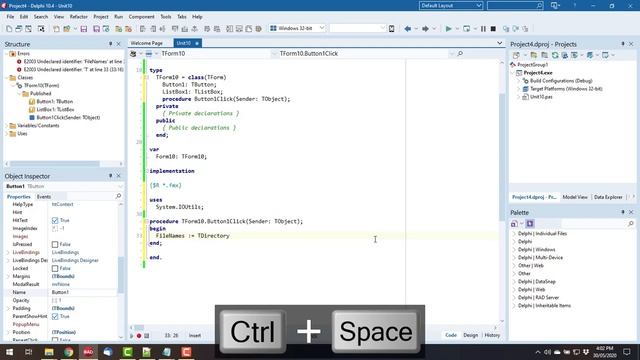Pin the Structure panel
Image resolution: width=640 pixels, height=360 pixels.
coord(110,44)
